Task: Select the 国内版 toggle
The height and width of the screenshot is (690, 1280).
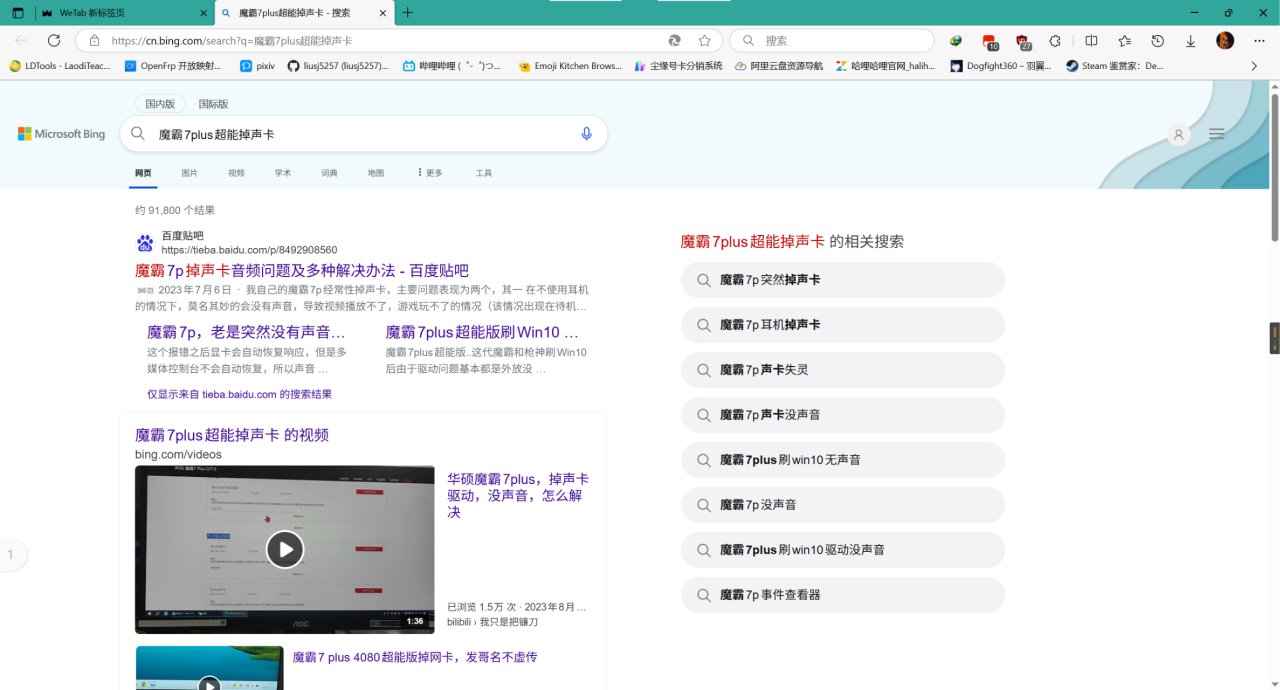Action: (160, 104)
